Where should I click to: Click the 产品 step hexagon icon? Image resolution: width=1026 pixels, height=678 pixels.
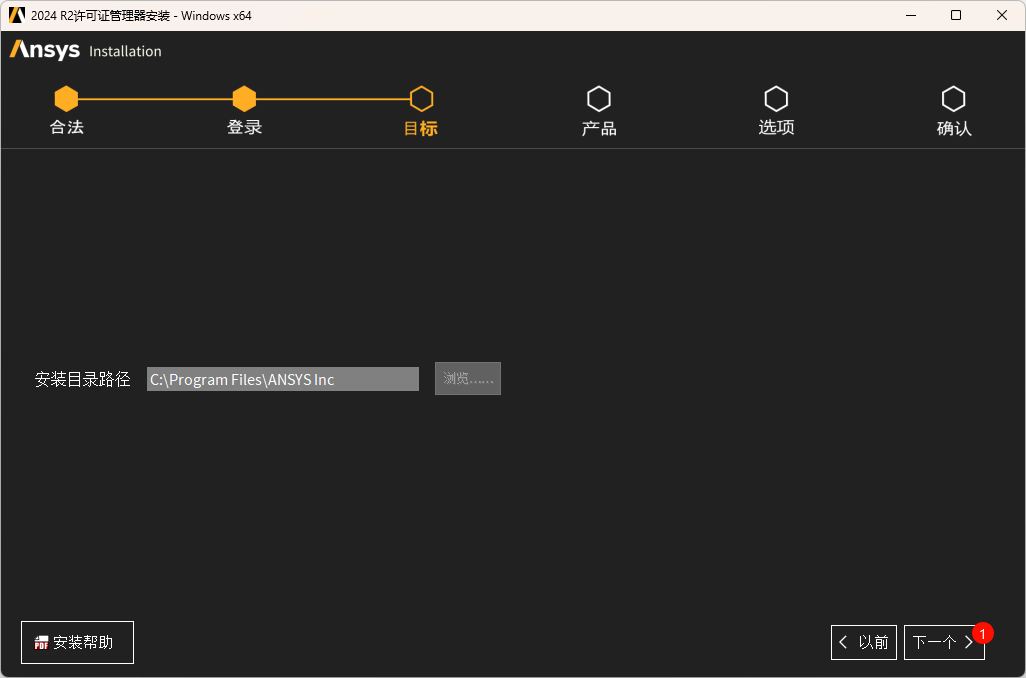click(599, 99)
